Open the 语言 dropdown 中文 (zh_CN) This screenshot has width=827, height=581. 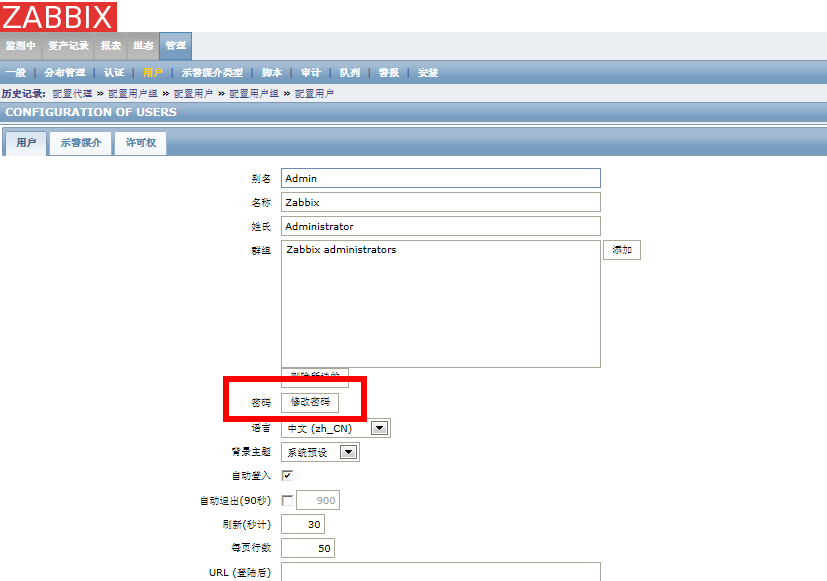click(336, 428)
